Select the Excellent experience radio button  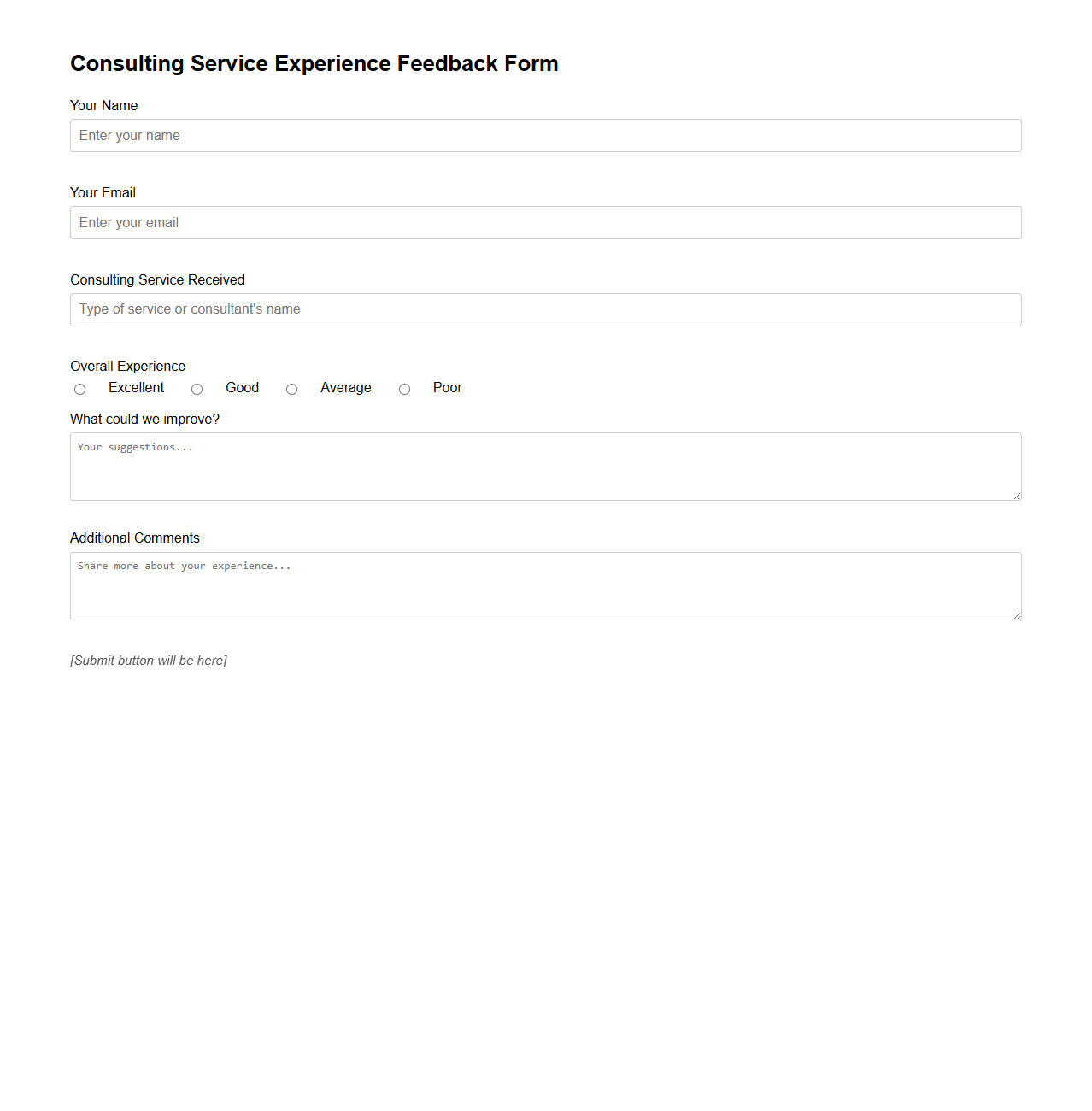point(79,389)
